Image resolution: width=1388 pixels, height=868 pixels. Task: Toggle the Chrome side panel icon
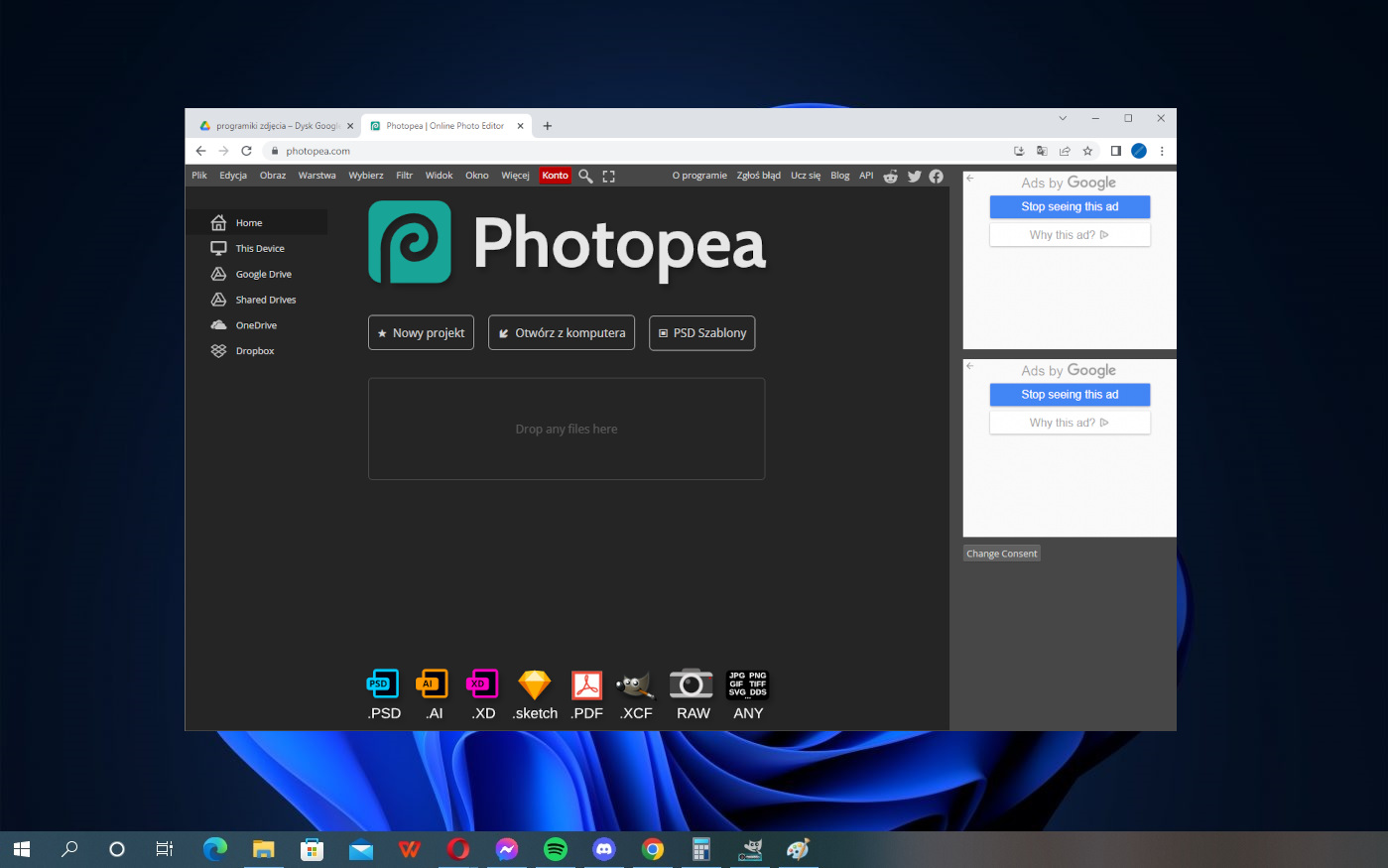point(1115,151)
